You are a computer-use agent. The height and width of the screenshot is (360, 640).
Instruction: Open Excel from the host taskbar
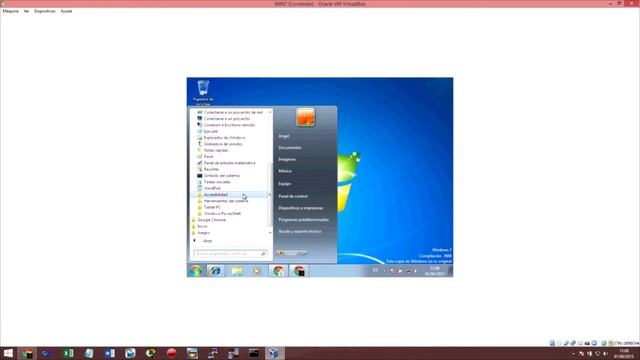tap(68, 353)
